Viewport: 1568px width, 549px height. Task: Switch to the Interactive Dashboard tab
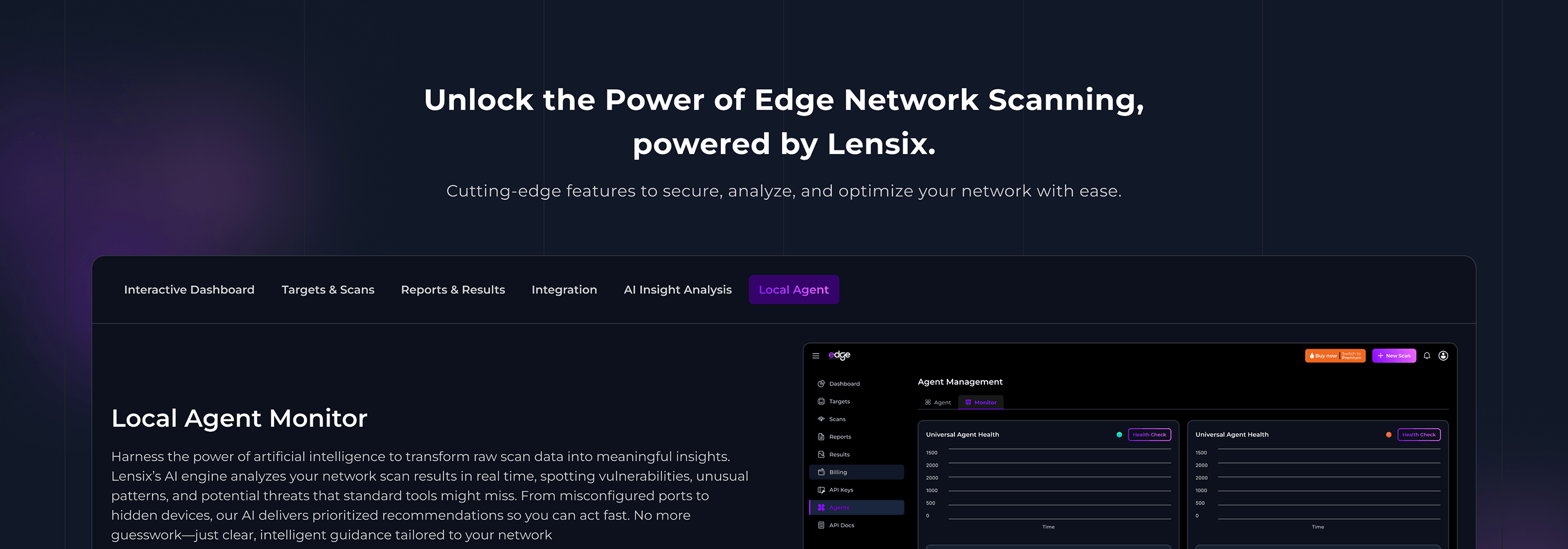[x=189, y=289]
